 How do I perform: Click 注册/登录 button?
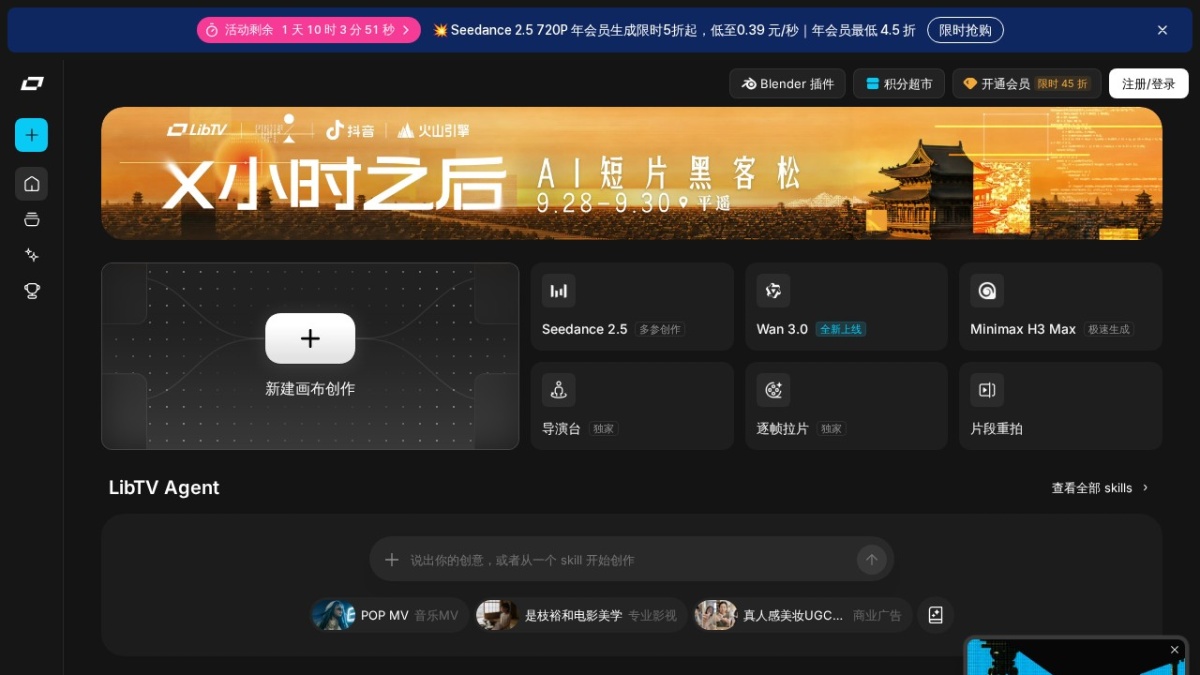[x=1149, y=84]
